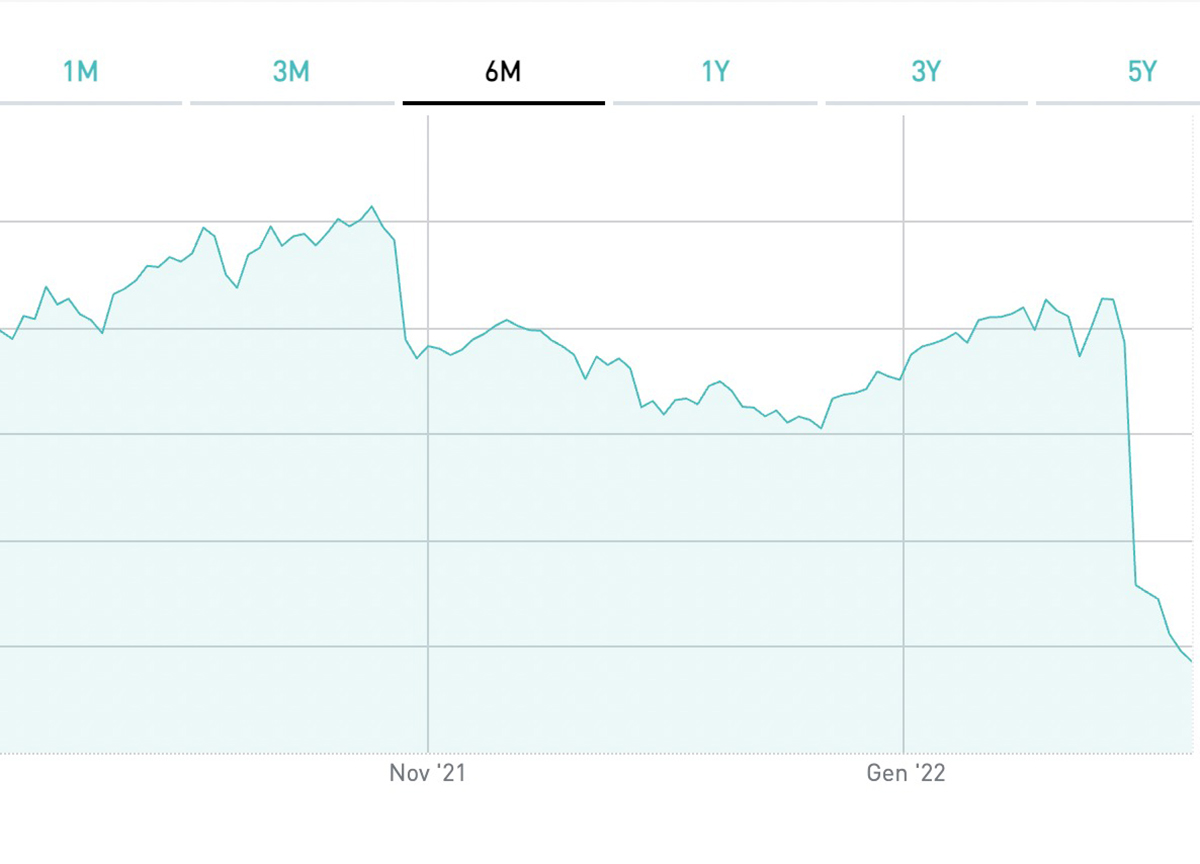This screenshot has height=864, width=1200.
Task: Select the 3M time range tab
Action: [x=291, y=72]
